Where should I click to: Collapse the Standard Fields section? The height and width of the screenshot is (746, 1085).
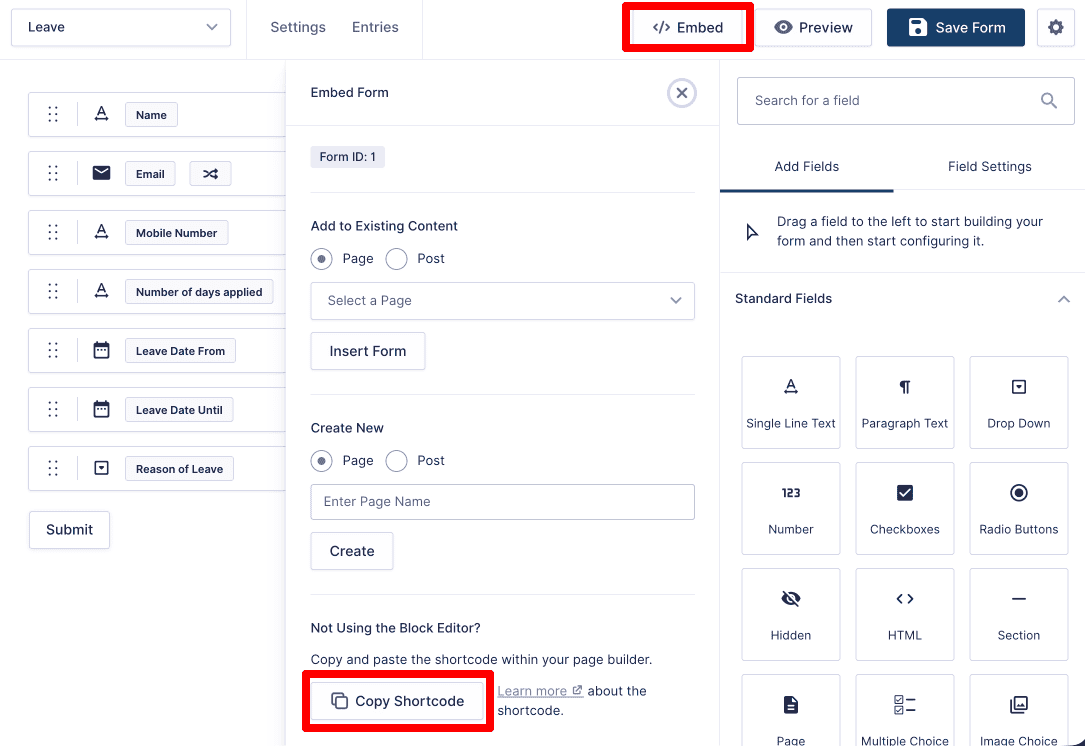pyautogui.click(x=1064, y=299)
